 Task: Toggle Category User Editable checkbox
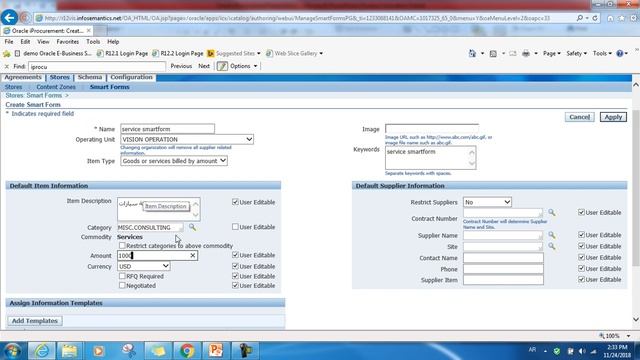pyautogui.click(x=235, y=227)
